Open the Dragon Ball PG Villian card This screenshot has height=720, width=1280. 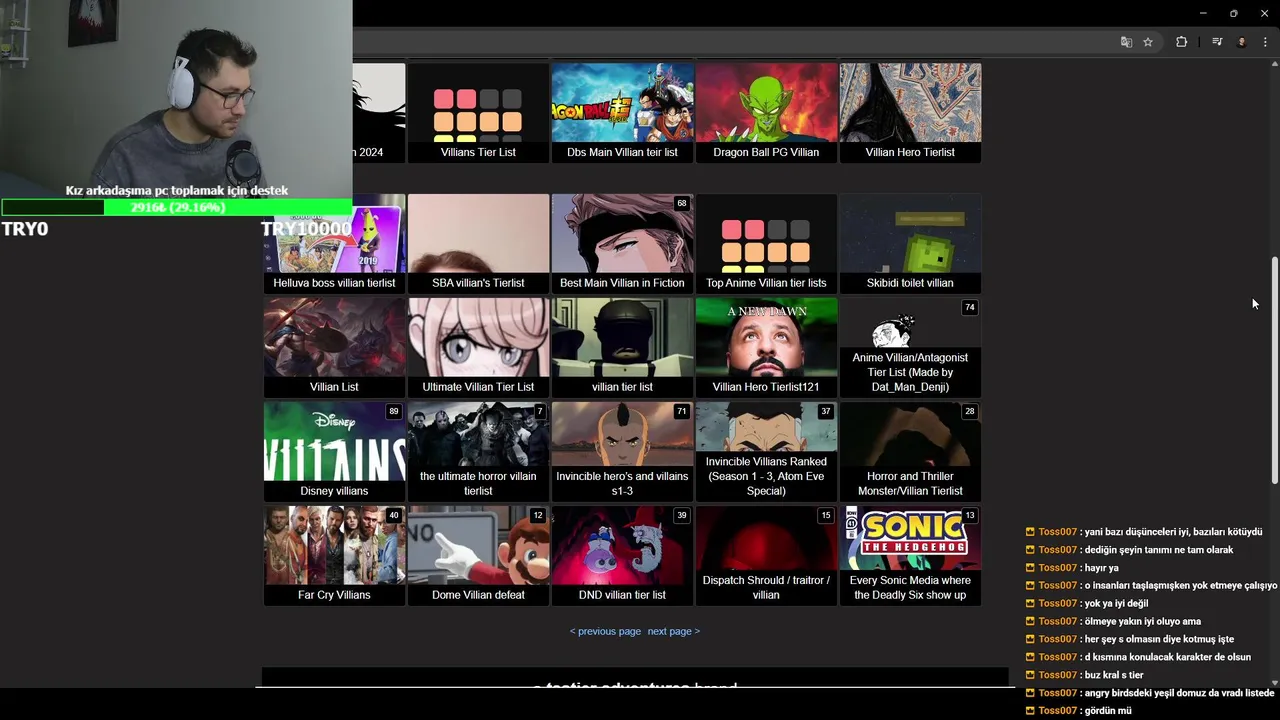click(x=766, y=113)
